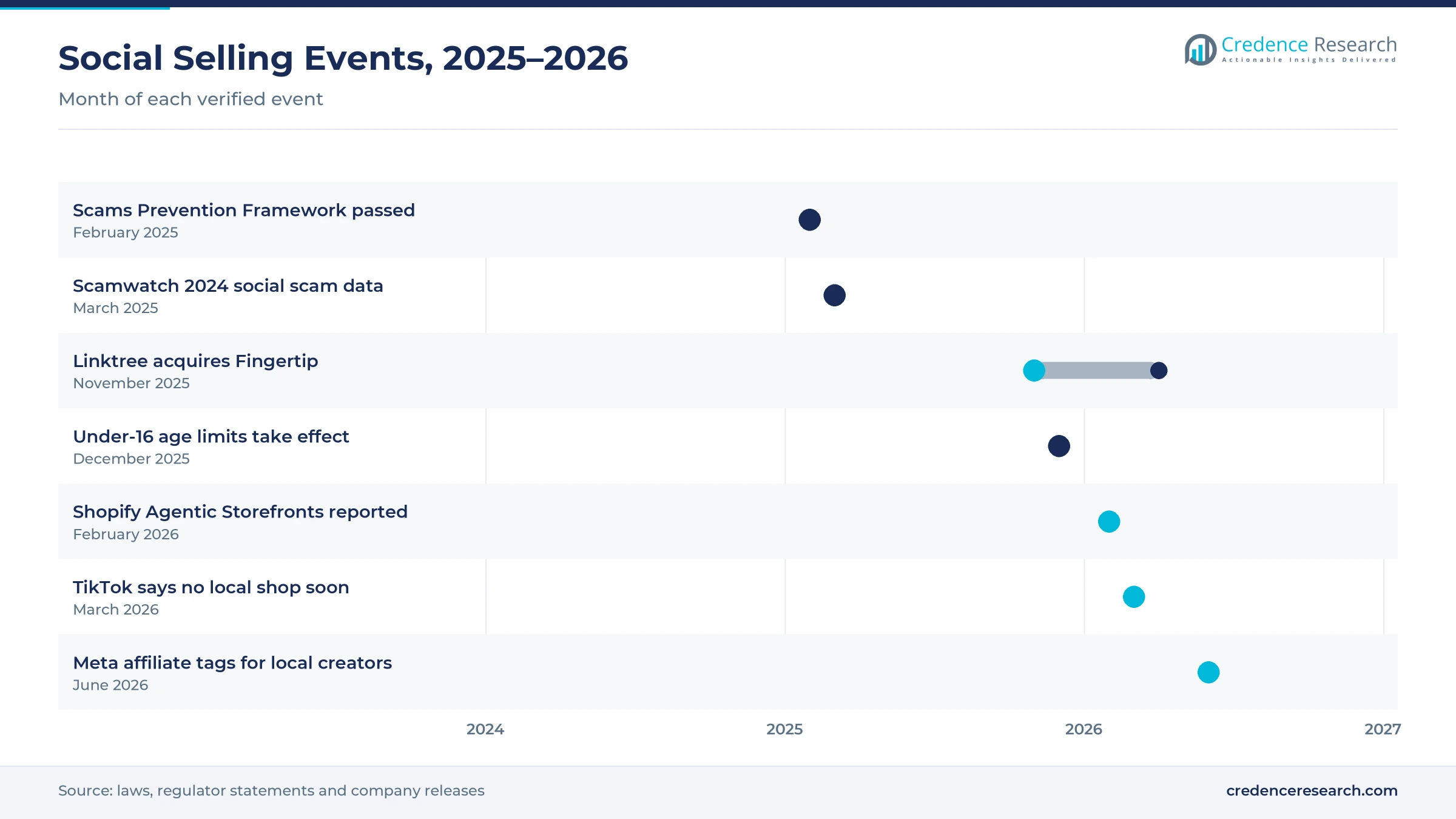
Task: Click the 'Meta affiliate tags for local creators' label
Action: point(232,663)
